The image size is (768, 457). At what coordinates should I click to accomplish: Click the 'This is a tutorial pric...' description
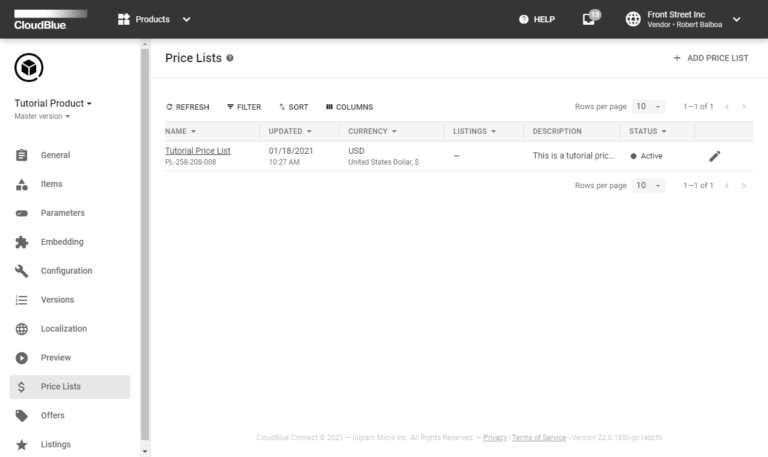[x=573, y=156]
